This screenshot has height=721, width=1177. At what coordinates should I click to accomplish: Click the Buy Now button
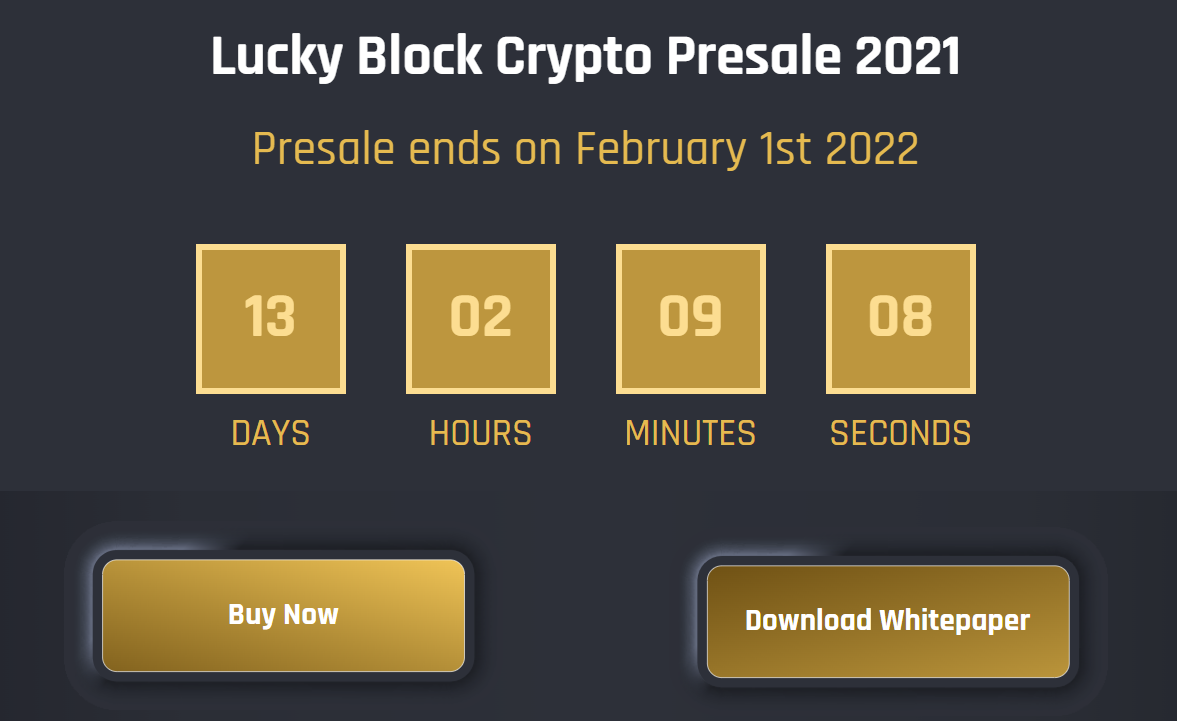[x=283, y=615]
